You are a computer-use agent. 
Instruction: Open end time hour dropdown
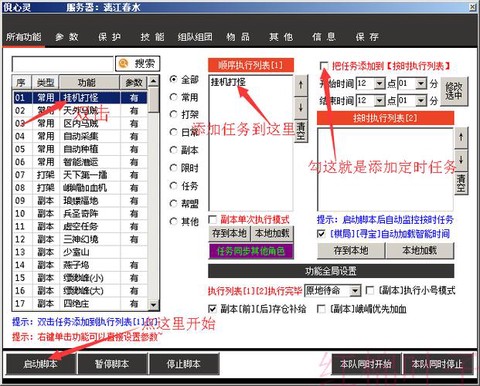(x=379, y=100)
